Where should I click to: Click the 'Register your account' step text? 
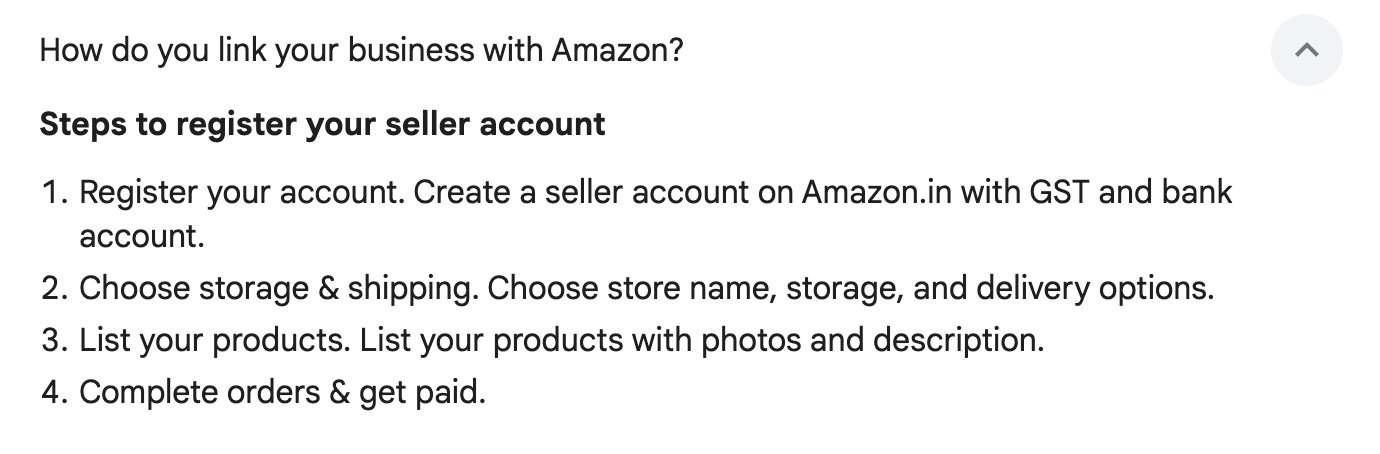[x=241, y=191]
